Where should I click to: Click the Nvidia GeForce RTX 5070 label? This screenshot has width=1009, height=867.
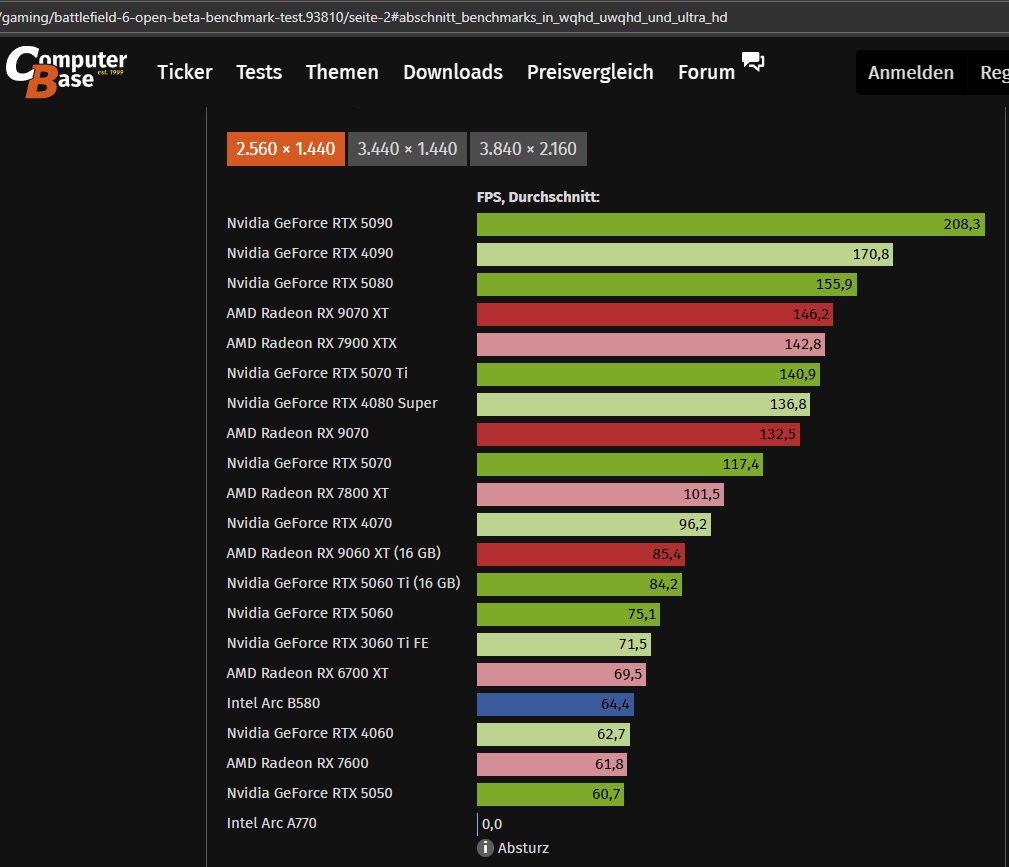(309, 463)
